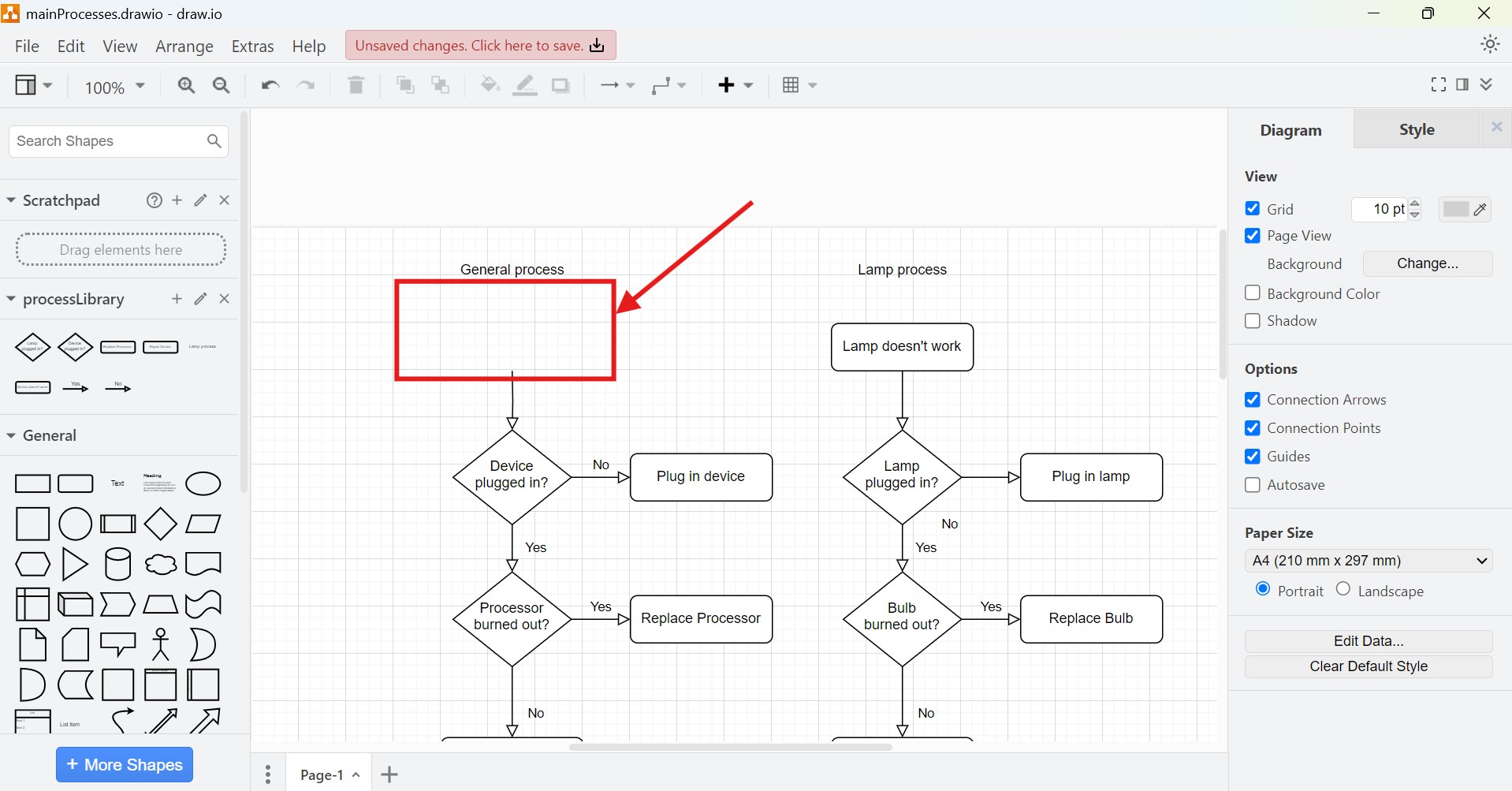Viewport: 1512px width, 791px height.
Task: Open the Fill Color tool
Action: pos(490,85)
